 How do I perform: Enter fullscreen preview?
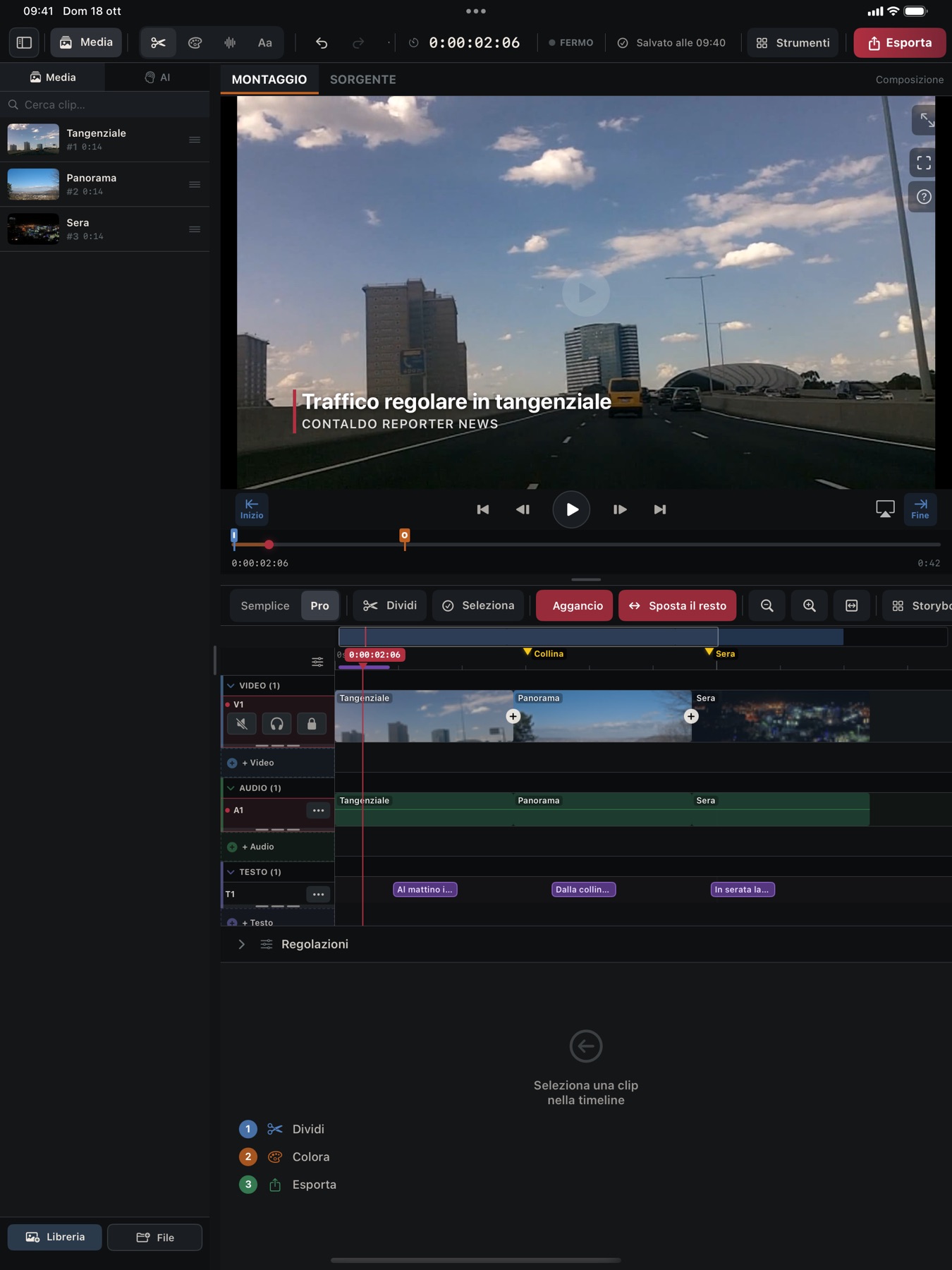(924, 163)
